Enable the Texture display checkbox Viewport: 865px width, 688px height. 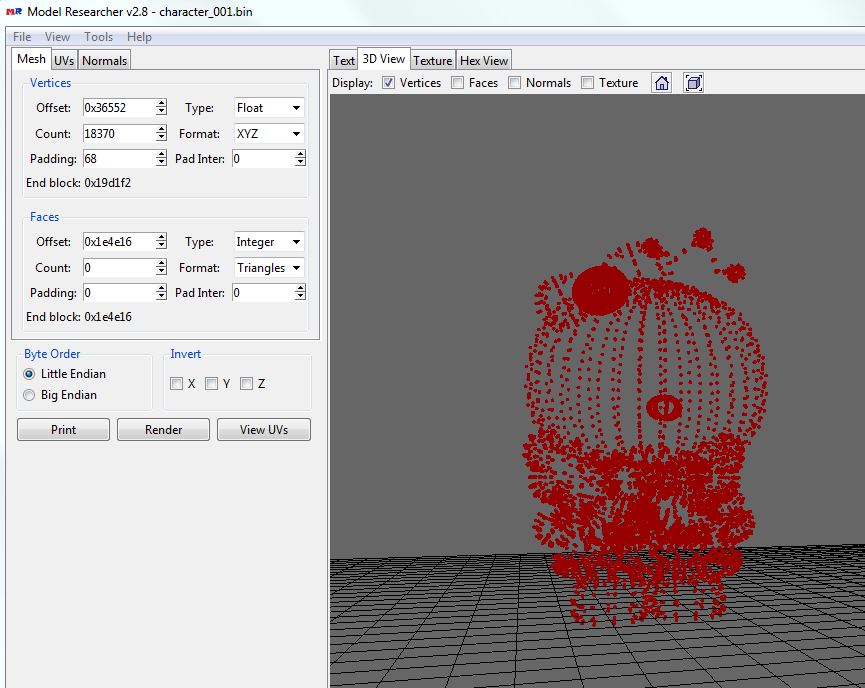[x=588, y=83]
